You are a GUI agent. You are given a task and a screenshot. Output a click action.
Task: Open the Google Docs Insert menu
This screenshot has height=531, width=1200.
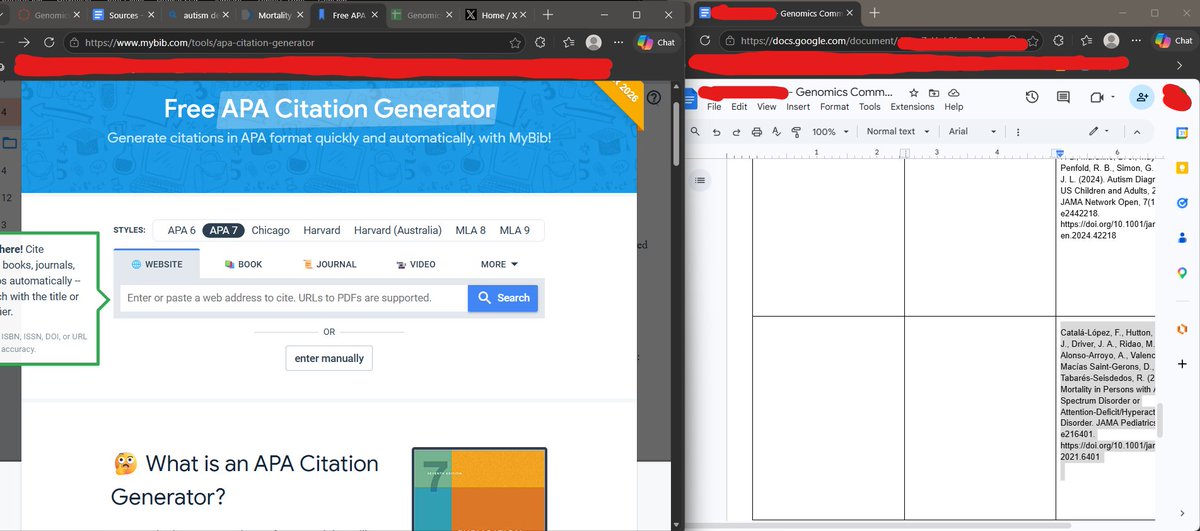798,106
